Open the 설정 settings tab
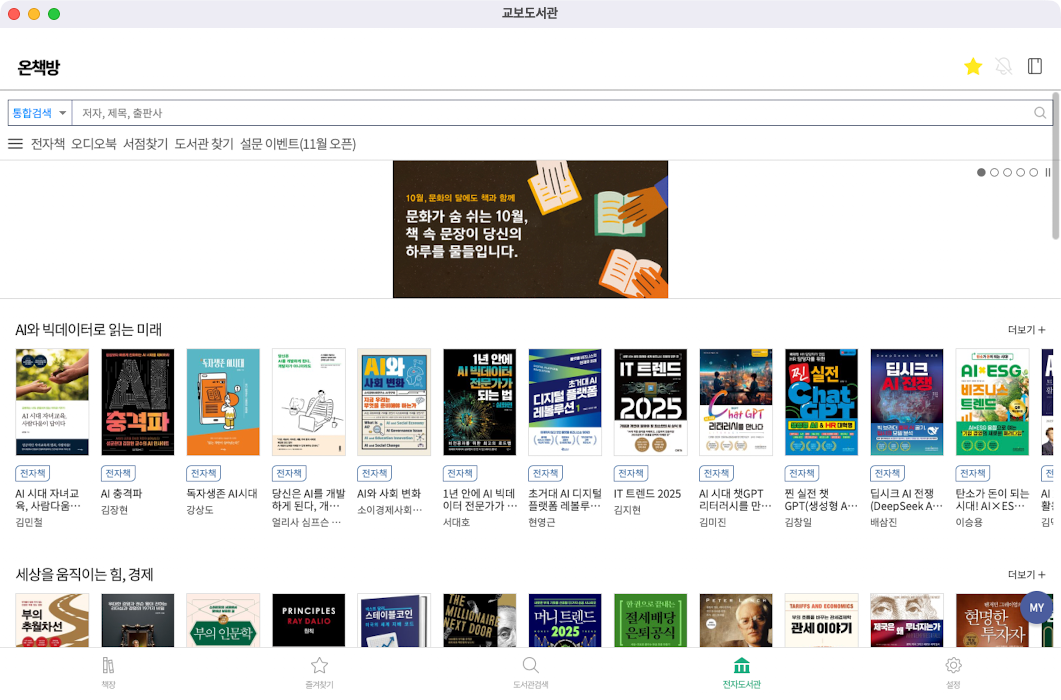 point(953,673)
